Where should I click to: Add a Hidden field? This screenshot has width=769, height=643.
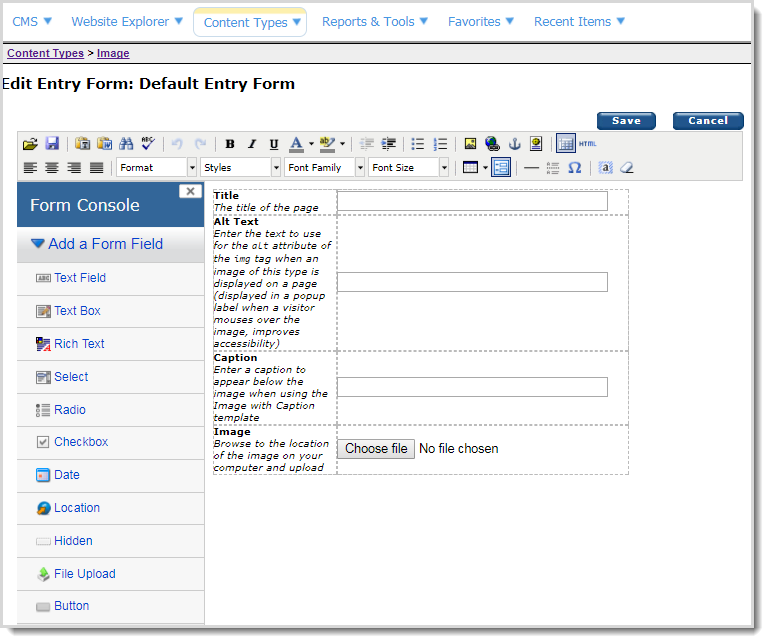pyautogui.click(x=111, y=542)
